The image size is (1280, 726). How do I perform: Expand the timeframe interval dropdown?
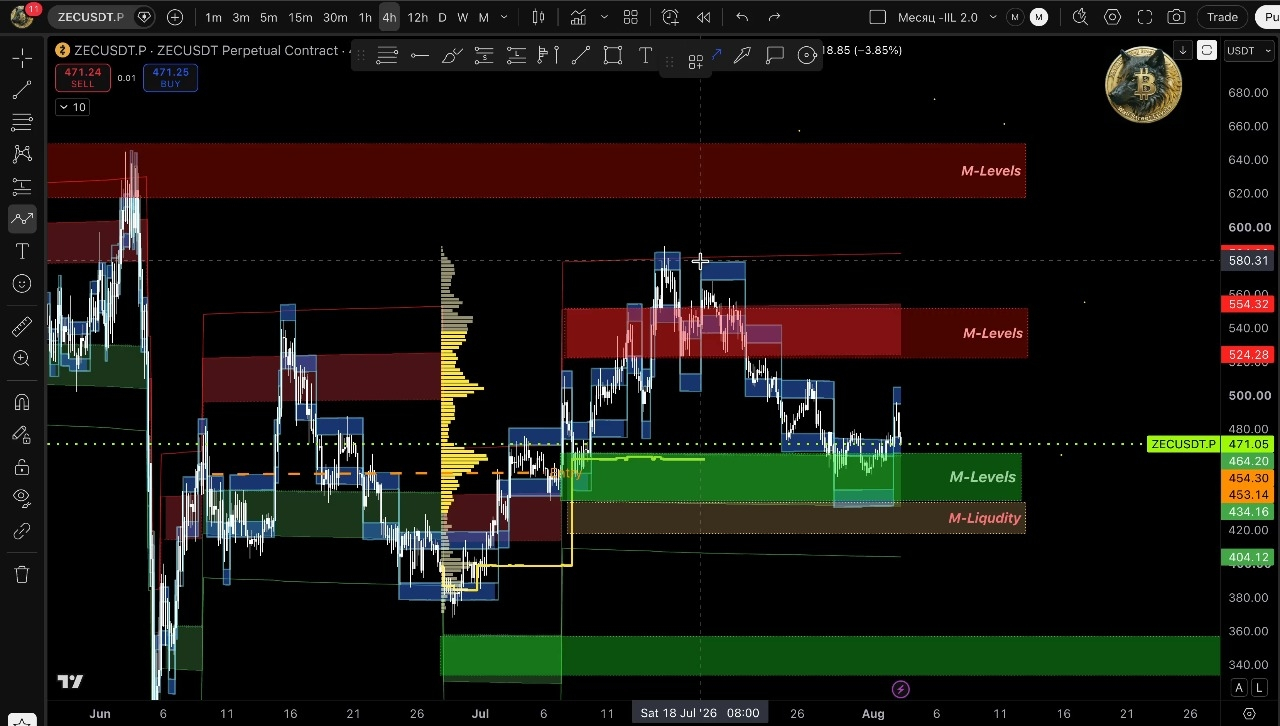[505, 17]
